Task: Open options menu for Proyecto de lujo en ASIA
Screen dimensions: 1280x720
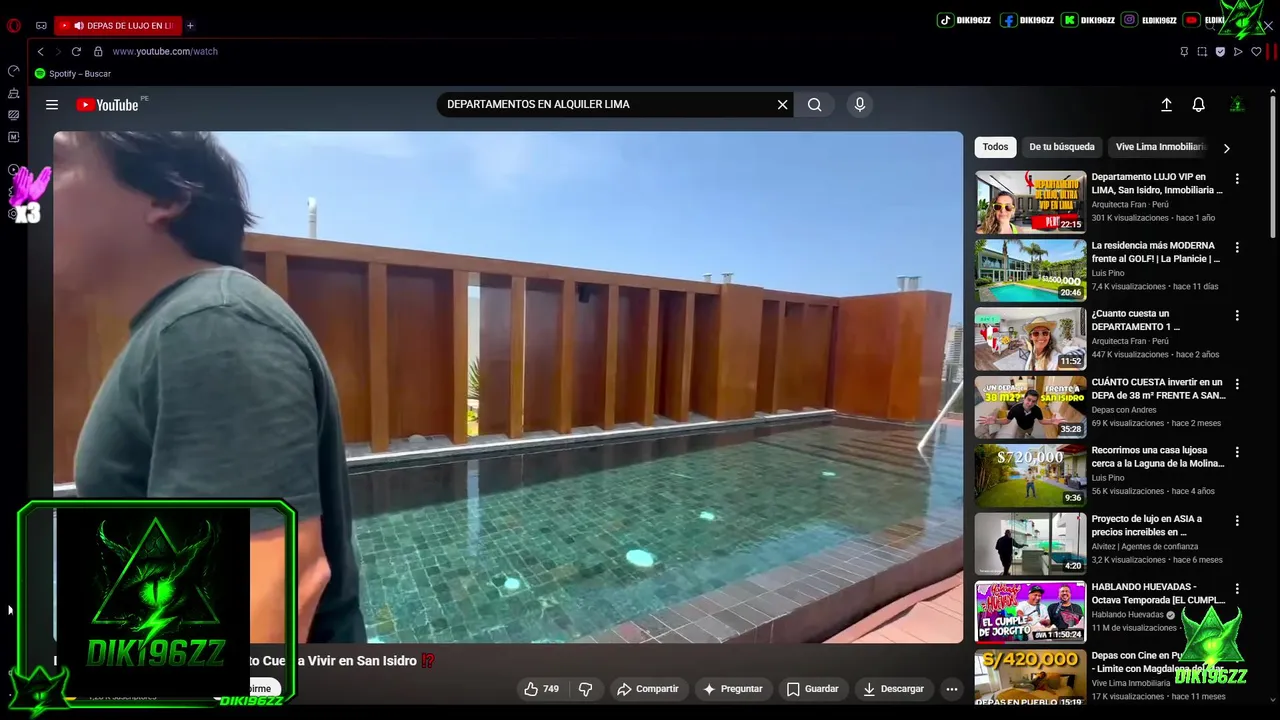Action: tap(1237, 521)
